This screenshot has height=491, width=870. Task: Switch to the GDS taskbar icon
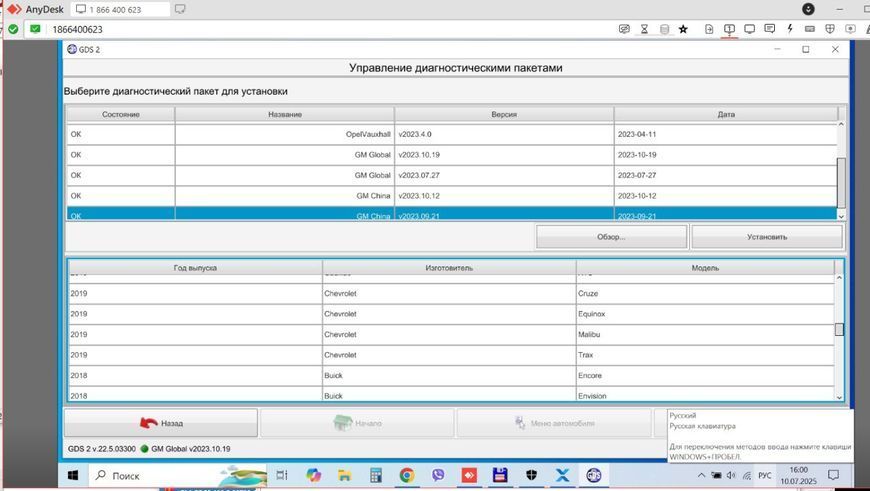[594, 475]
